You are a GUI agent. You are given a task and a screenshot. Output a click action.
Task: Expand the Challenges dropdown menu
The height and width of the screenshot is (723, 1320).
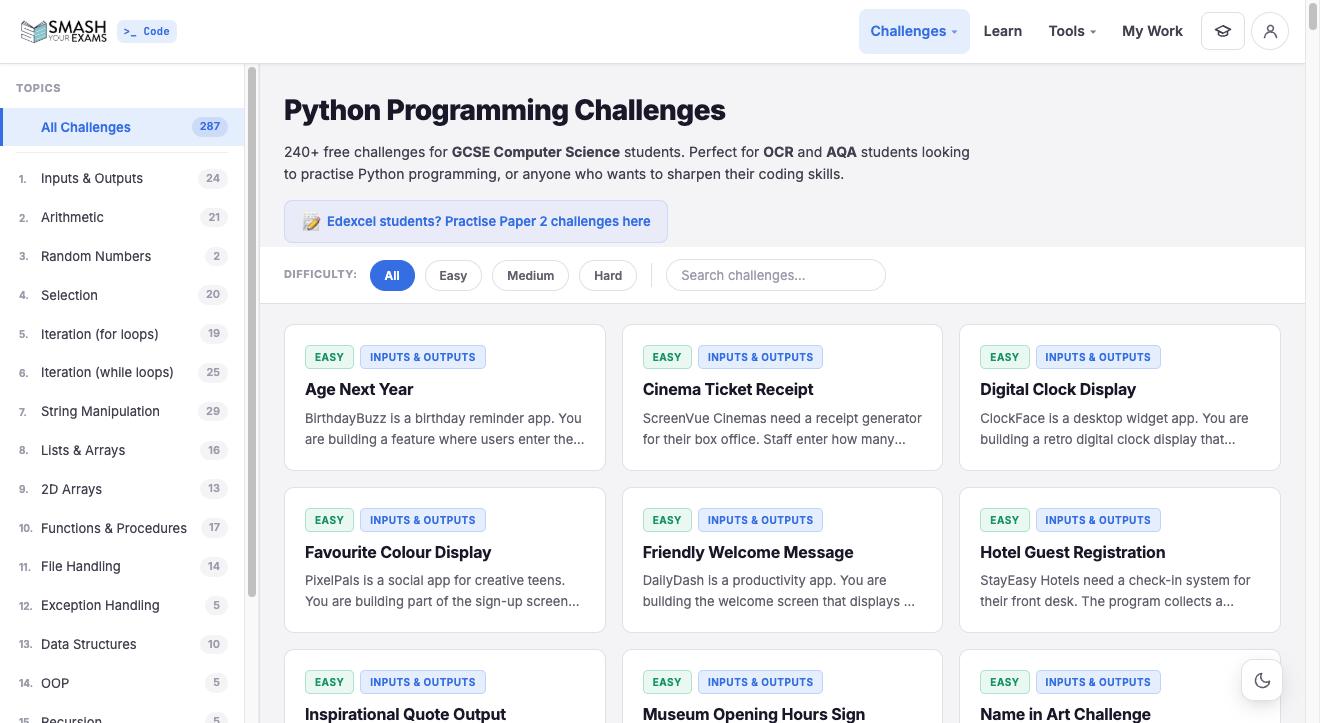pos(914,31)
